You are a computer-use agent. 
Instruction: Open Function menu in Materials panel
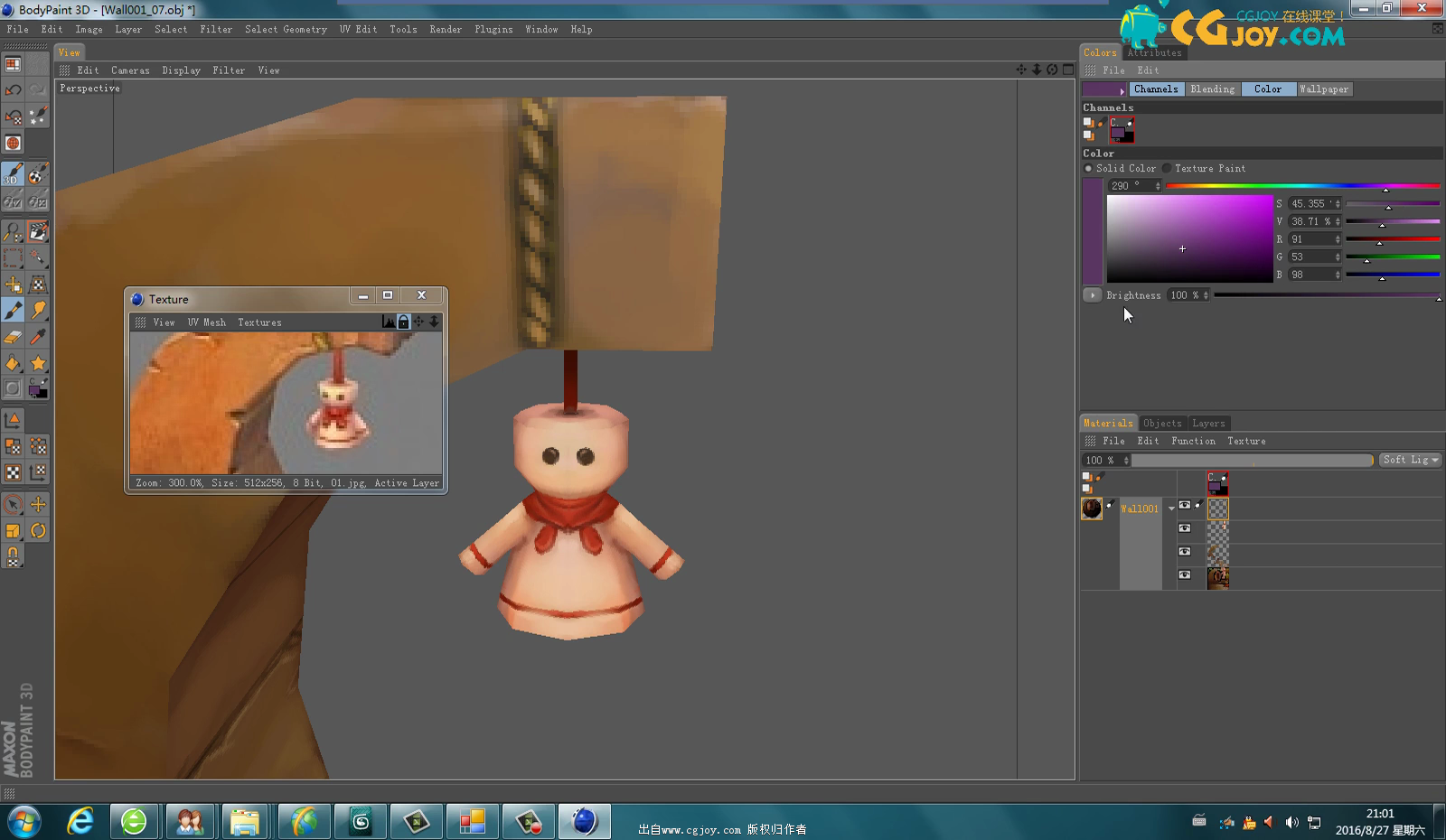pyautogui.click(x=1193, y=441)
